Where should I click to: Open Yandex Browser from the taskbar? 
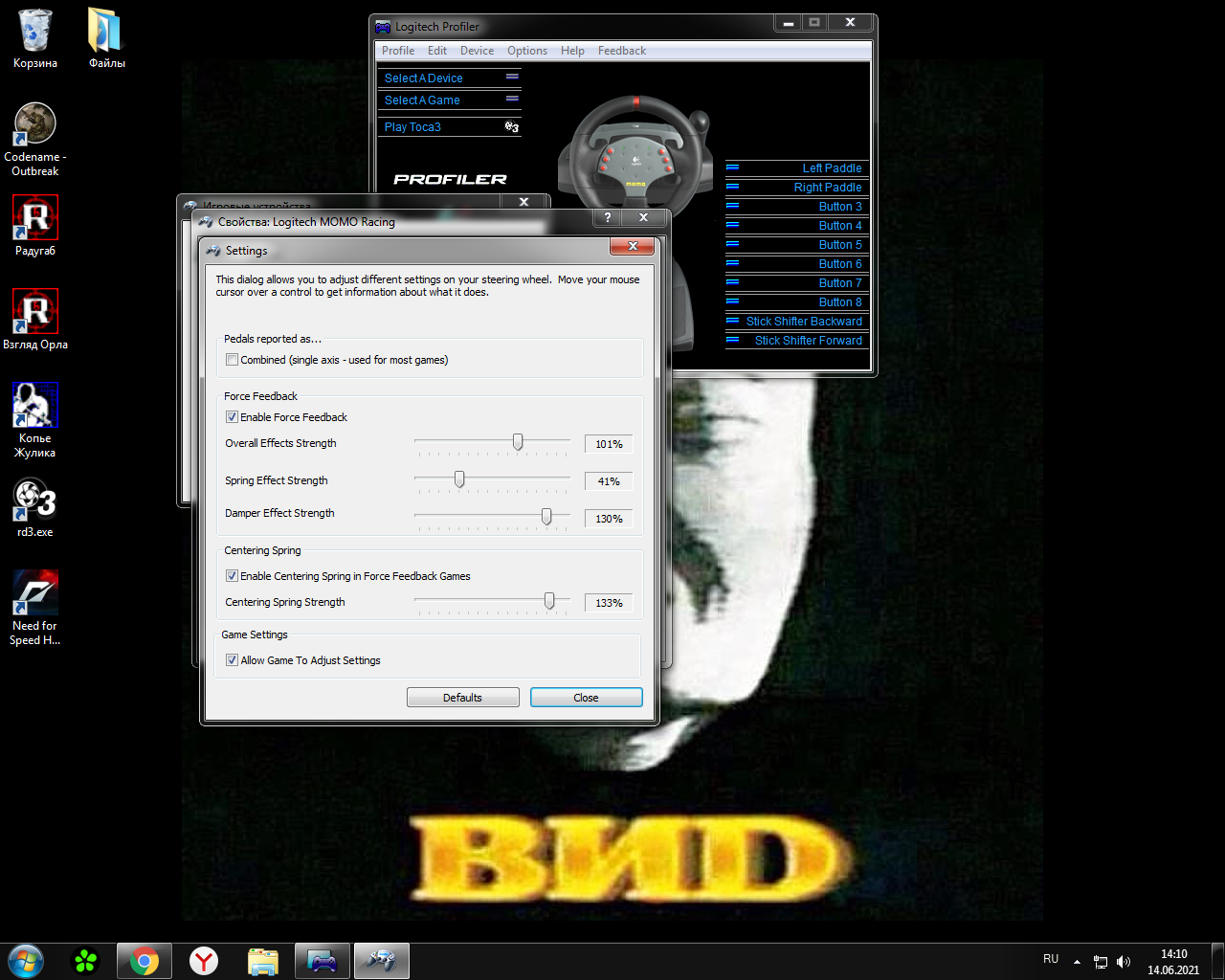pos(204,961)
